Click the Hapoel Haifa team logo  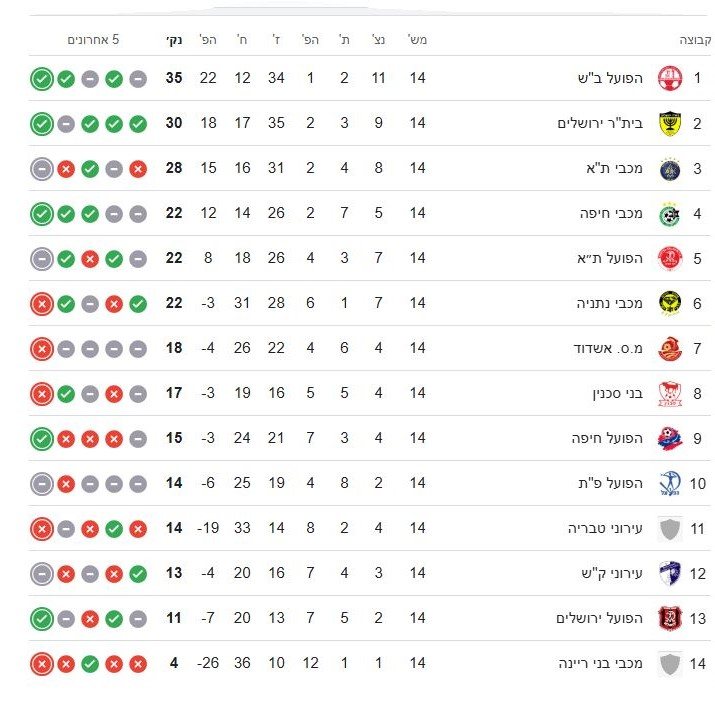tap(669, 438)
